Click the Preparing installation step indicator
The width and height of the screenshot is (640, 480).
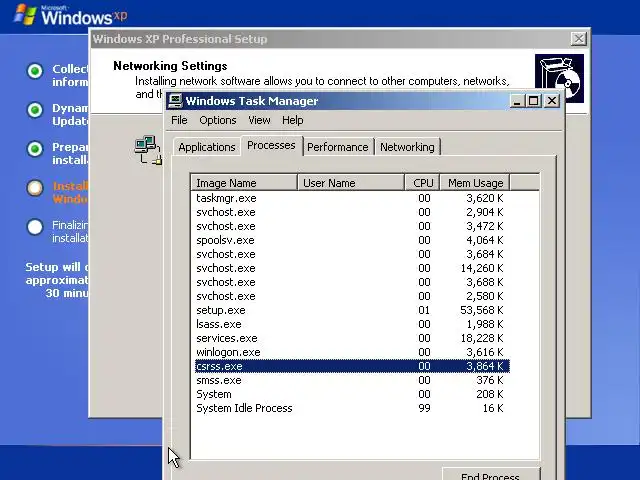pos(35,149)
